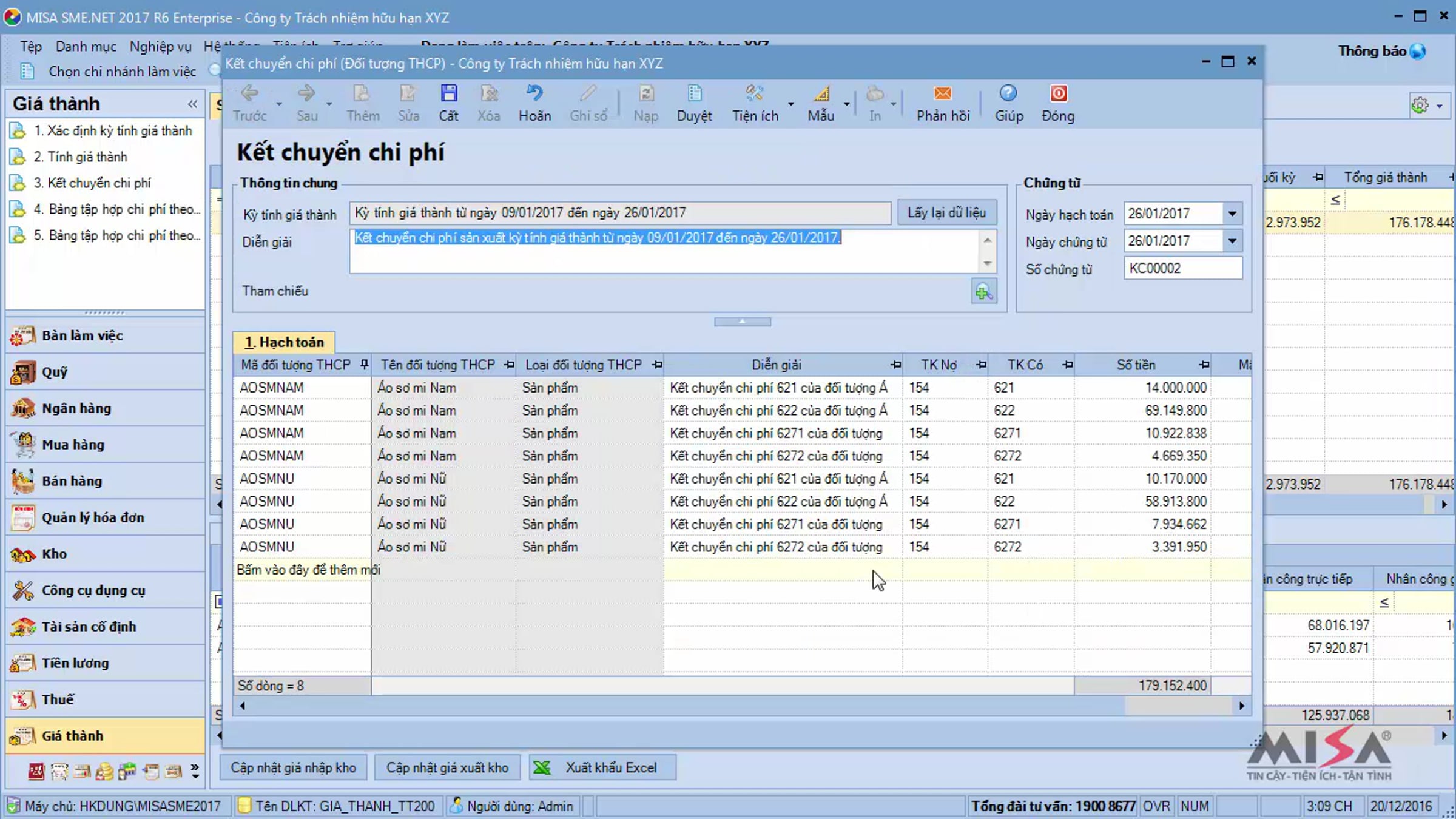The height and width of the screenshot is (819, 1456).
Task: Open the In print dropdown arrow
Action: (x=893, y=104)
